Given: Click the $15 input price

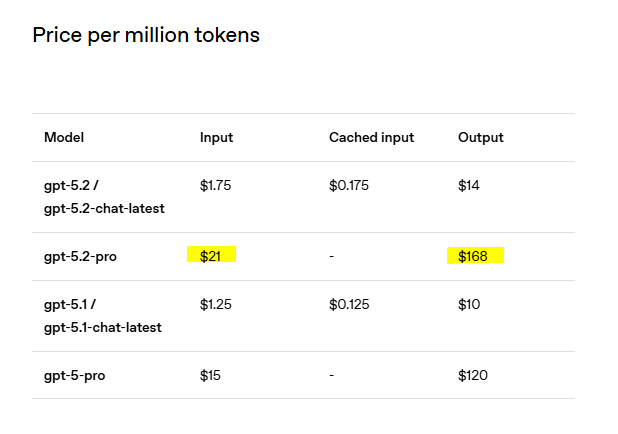Looking at the screenshot, I should 210,376.
